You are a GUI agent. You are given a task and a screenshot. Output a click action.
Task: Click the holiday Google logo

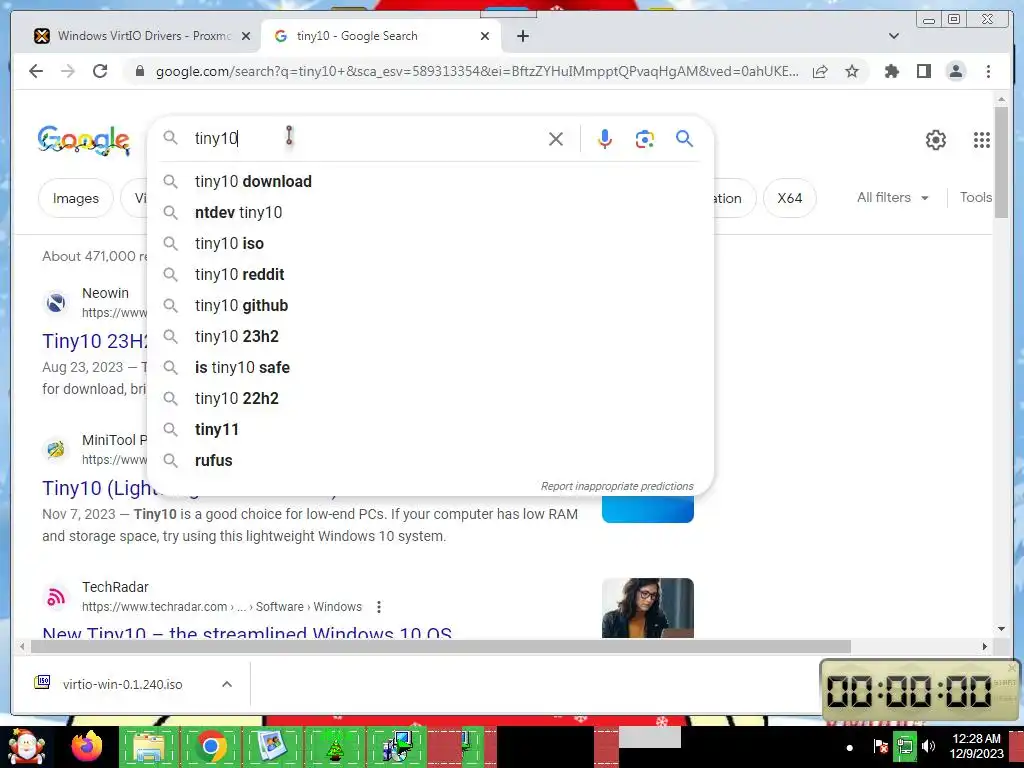point(84,140)
